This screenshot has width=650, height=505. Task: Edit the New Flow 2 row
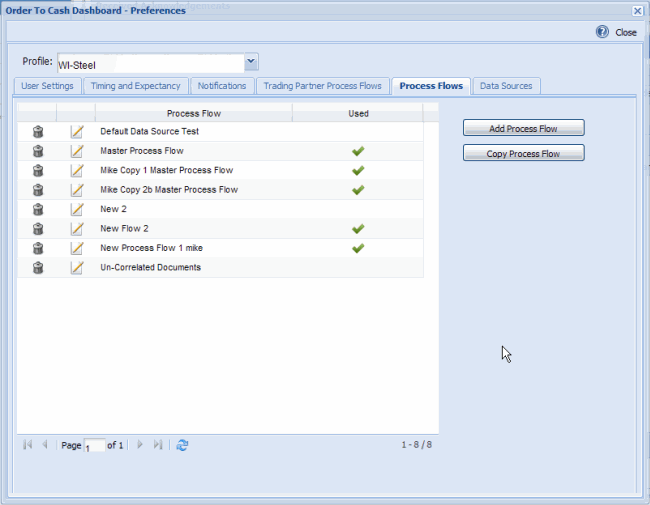(77, 229)
